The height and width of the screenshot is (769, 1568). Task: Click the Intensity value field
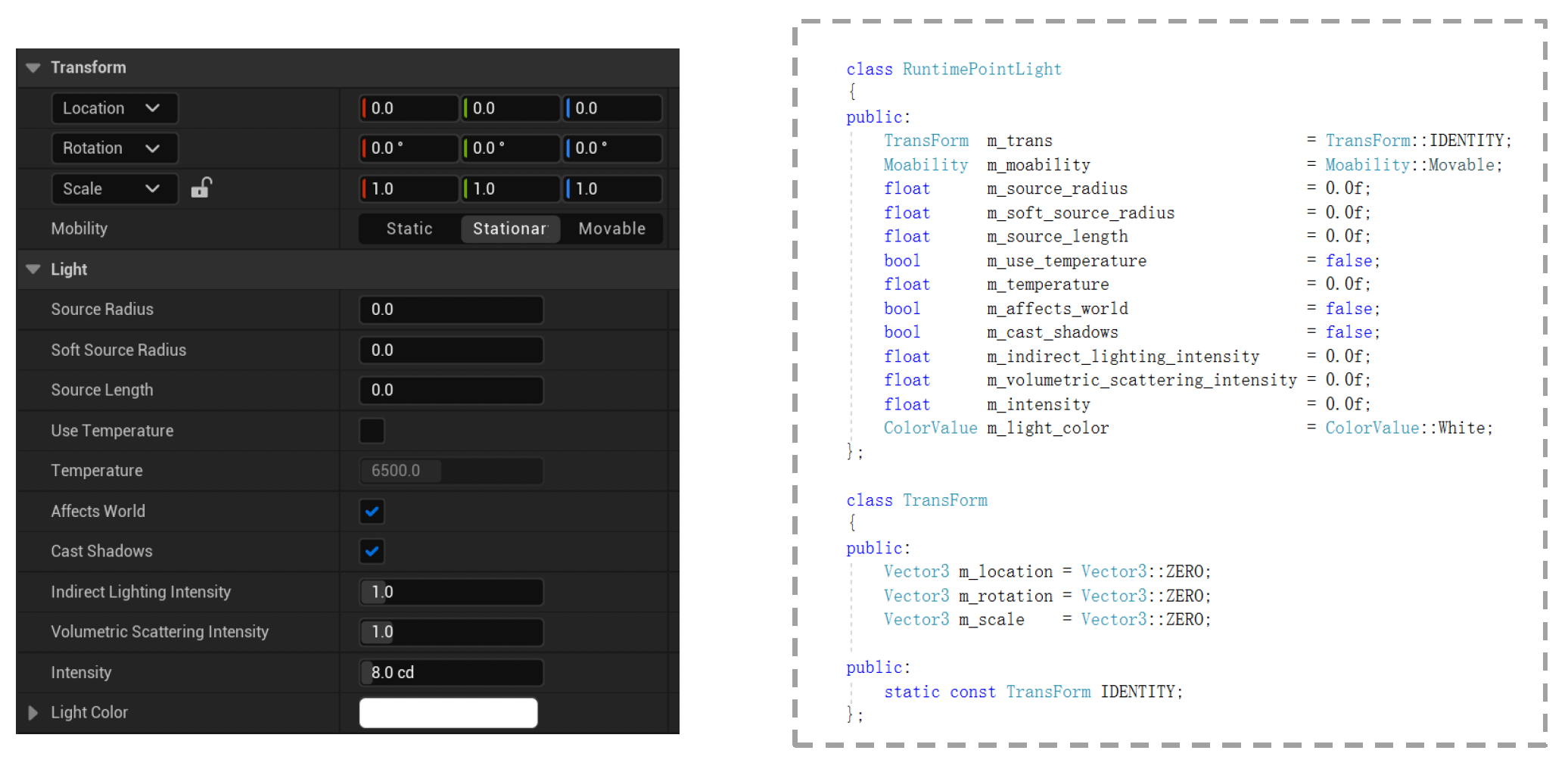(452, 673)
